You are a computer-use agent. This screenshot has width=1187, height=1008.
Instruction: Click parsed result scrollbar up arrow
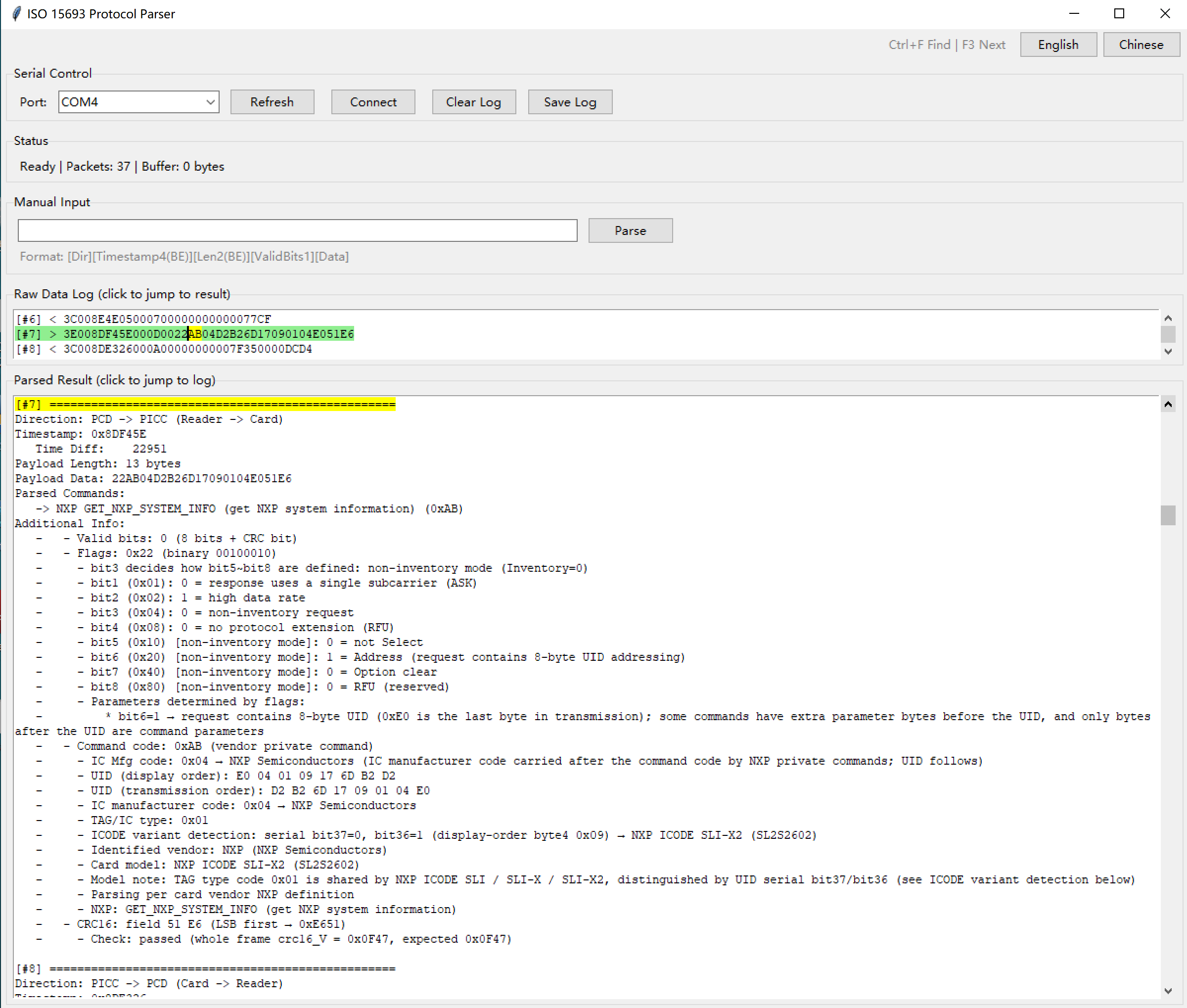pyautogui.click(x=1168, y=405)
